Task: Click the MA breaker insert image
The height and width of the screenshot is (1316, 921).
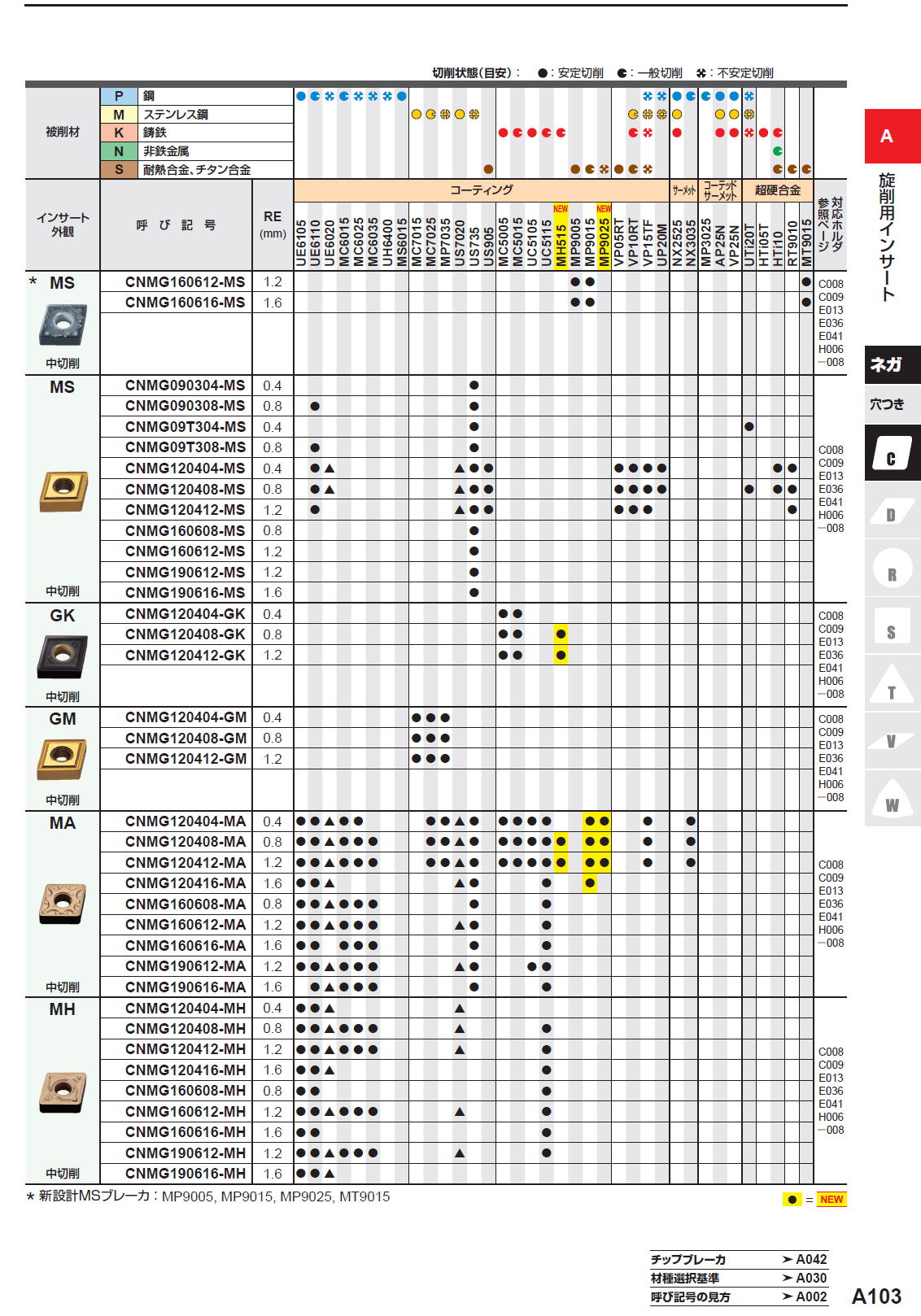Action: (x=62, y=903)
